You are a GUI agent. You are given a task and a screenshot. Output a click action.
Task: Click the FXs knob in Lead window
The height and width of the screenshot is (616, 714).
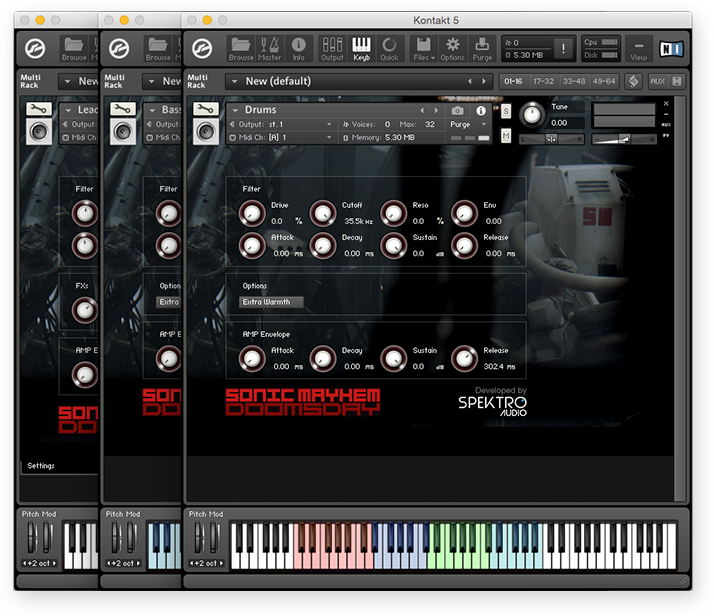(85, 311)
